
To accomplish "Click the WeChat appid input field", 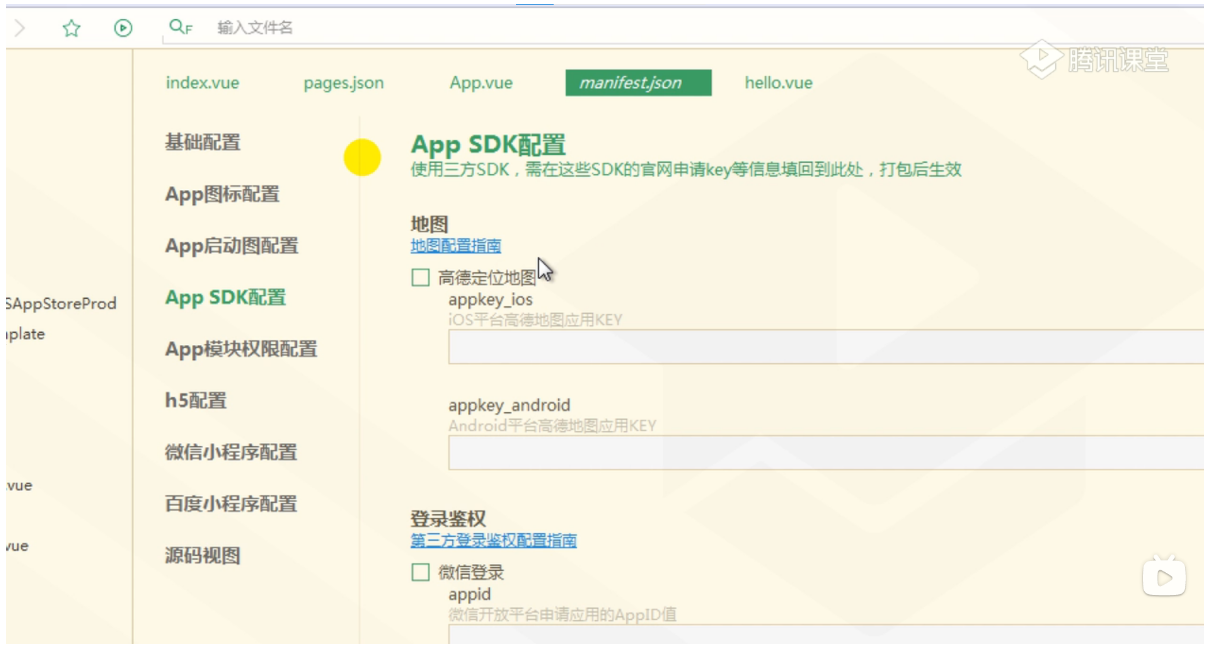I will click(826, 635).
